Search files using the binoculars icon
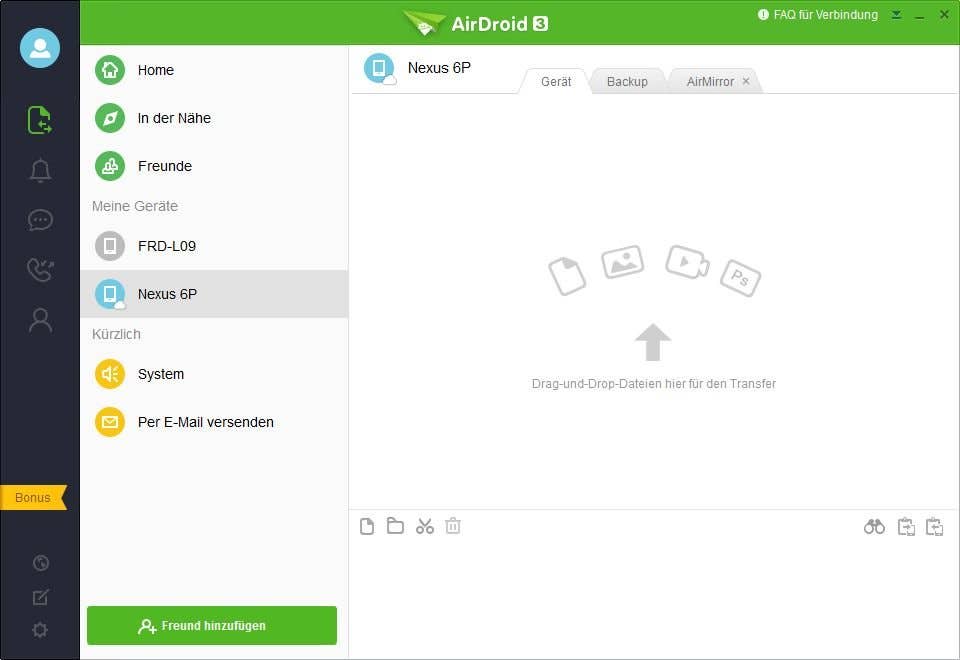Image resolution: width=960 pixels, height=660 pixels. click(874, 526)
